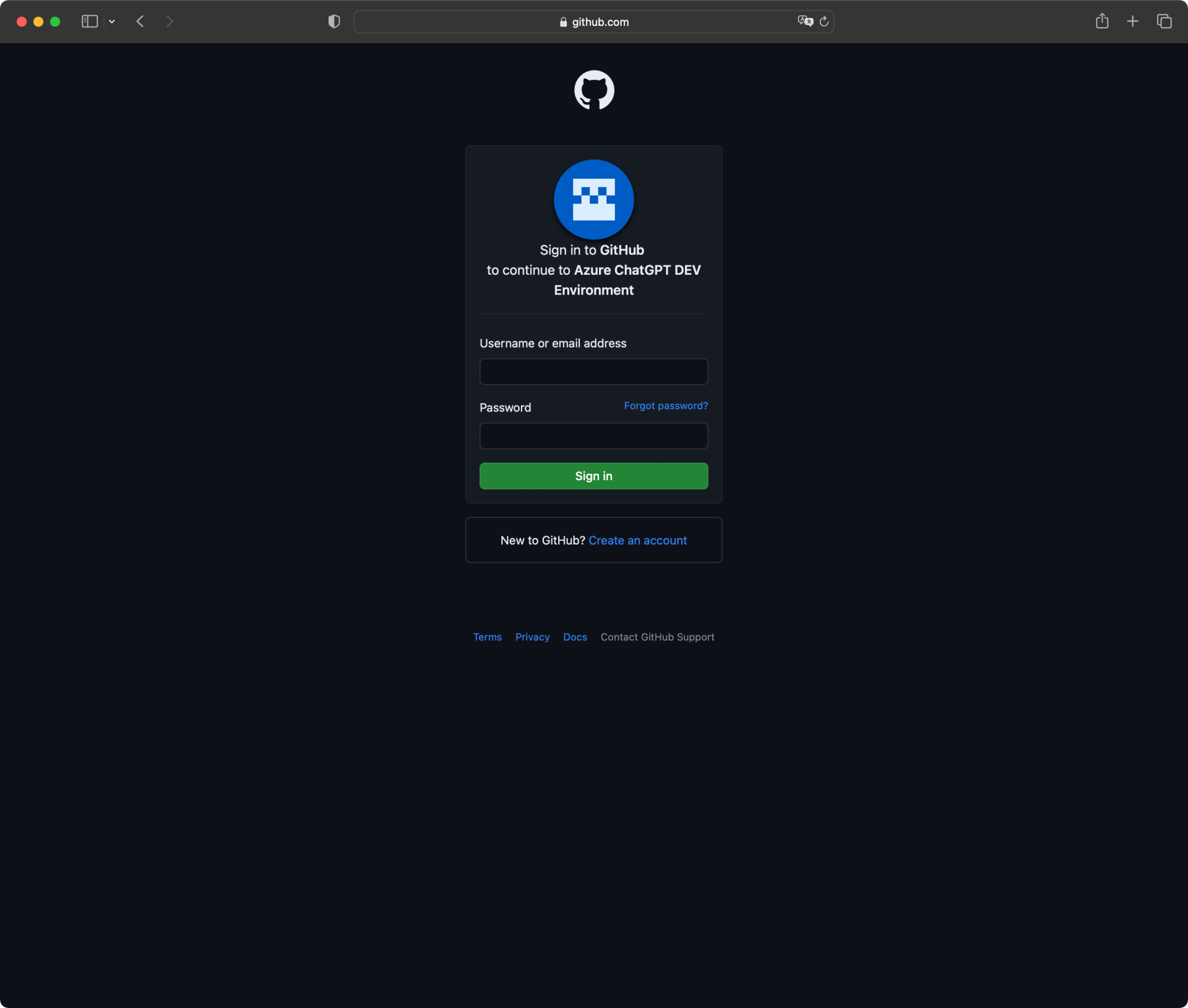This screenshot has width=1188, height=1008.
Task: Focus the Password field
Action: click(x=593, y=436)
